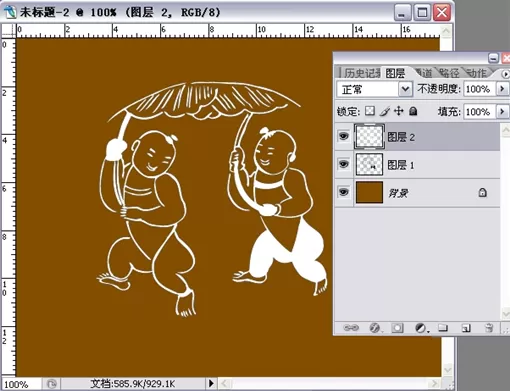The width and height of the screenshot is (510, 391).
Task: Click document size 文档:585.9K/929.1K
Action: [x=132, y=384]
